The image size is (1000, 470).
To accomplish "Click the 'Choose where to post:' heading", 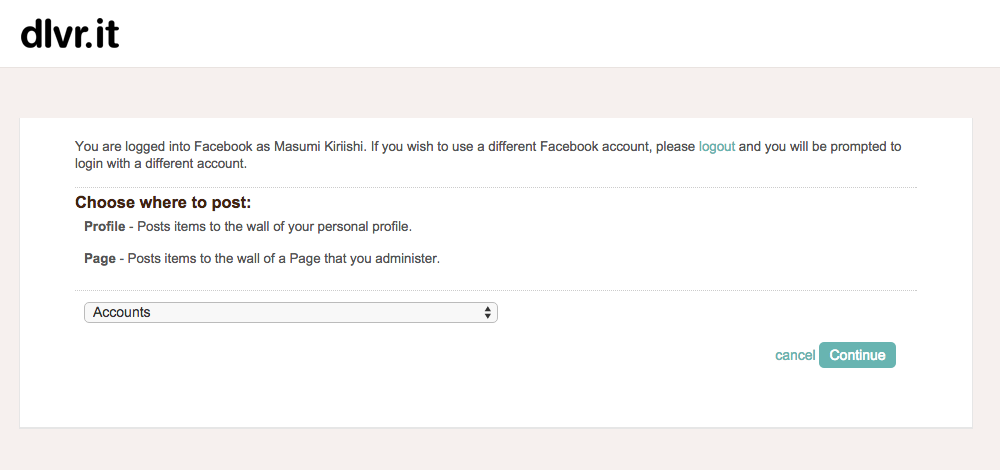I will coord(163,203).
